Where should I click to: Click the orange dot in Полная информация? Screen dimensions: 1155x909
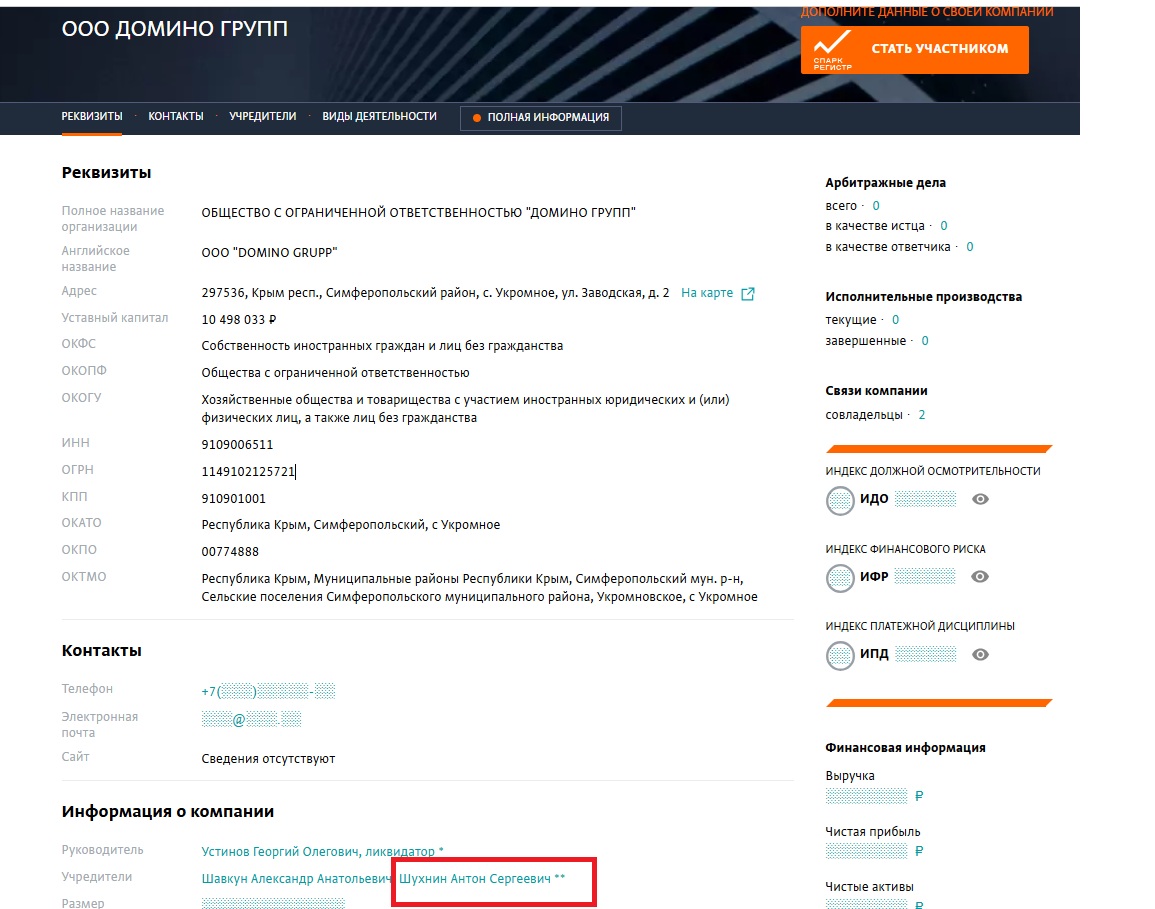[477, 118]
